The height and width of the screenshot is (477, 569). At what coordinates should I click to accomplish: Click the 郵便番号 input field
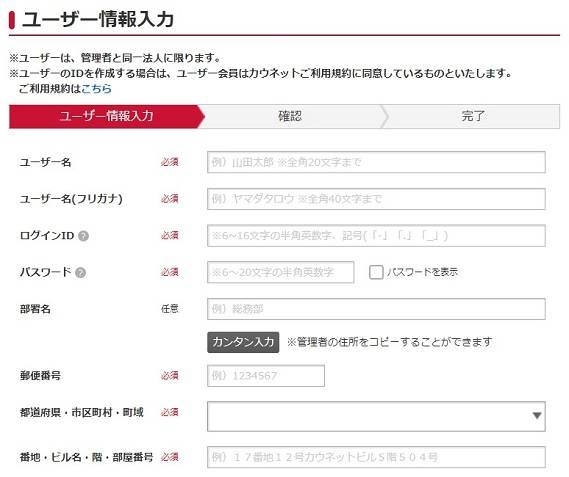click(266, 376)
